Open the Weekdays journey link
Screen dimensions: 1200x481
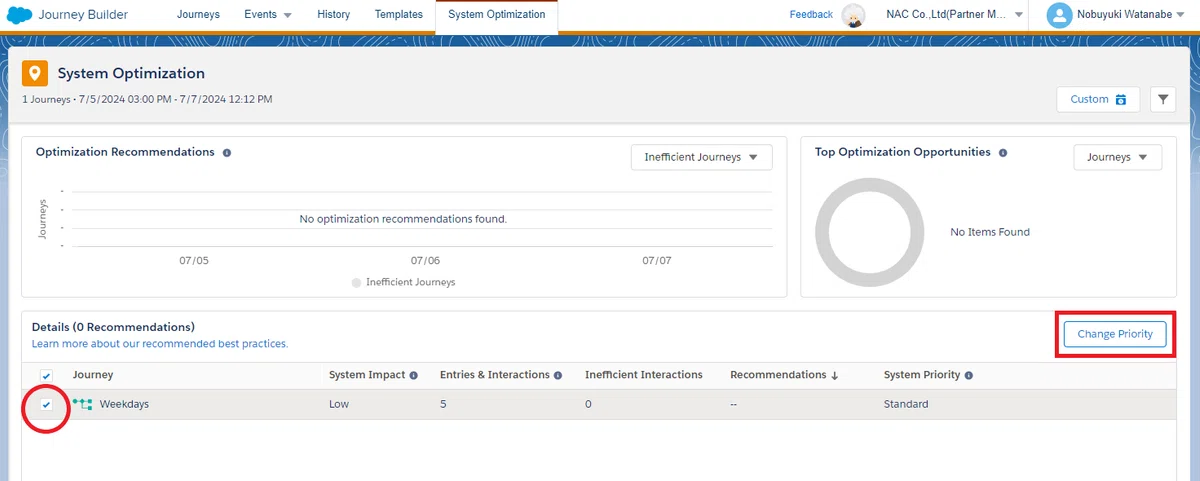click(x=124, y=404)
